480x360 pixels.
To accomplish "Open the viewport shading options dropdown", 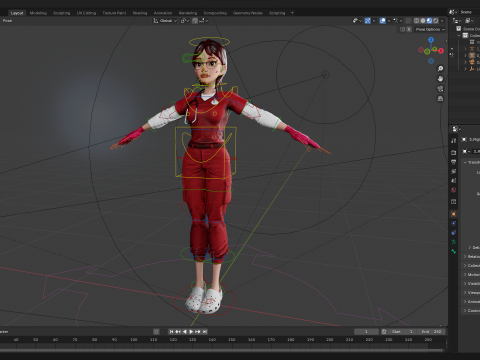I will point(442,21).
